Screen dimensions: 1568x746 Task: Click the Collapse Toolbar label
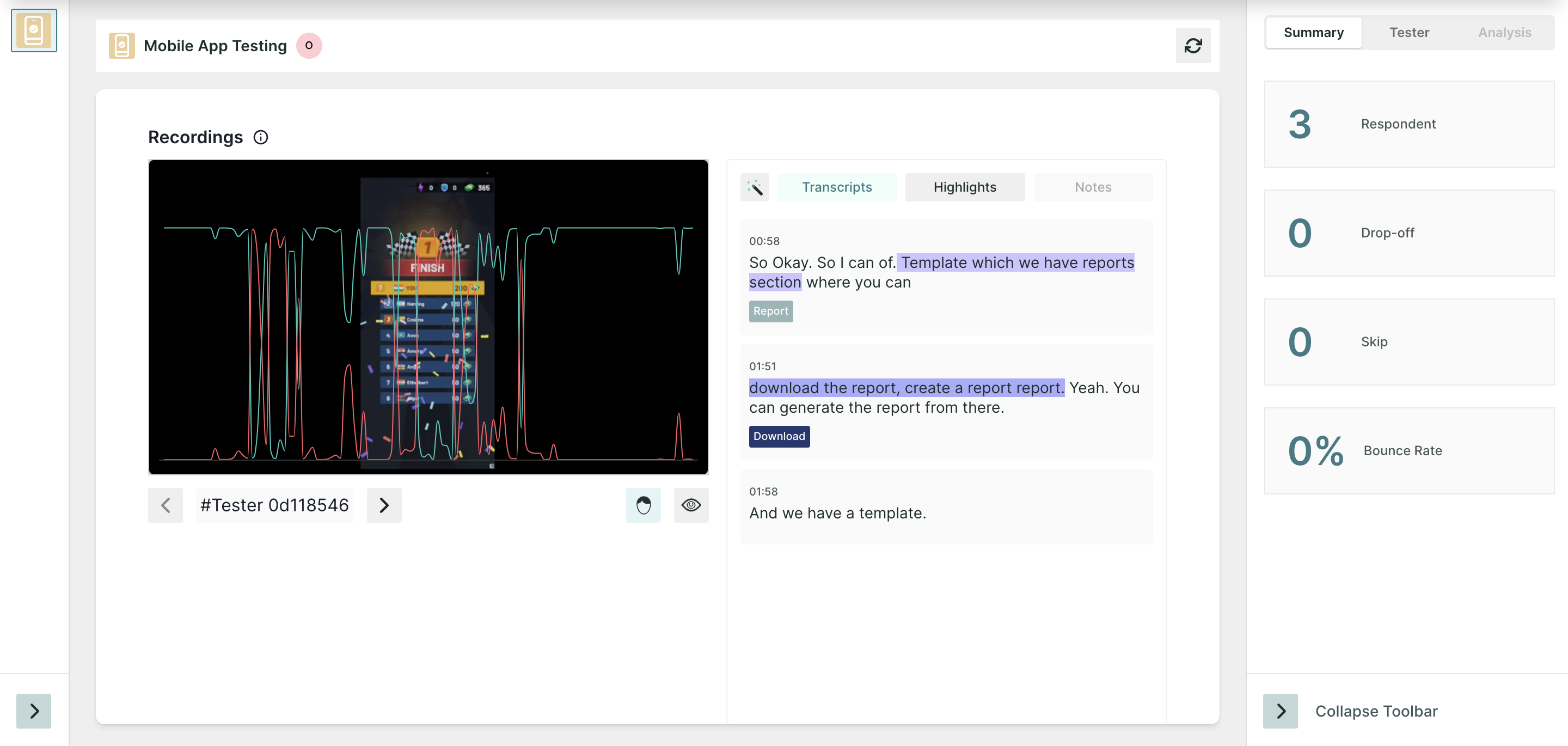point(1377,712)
